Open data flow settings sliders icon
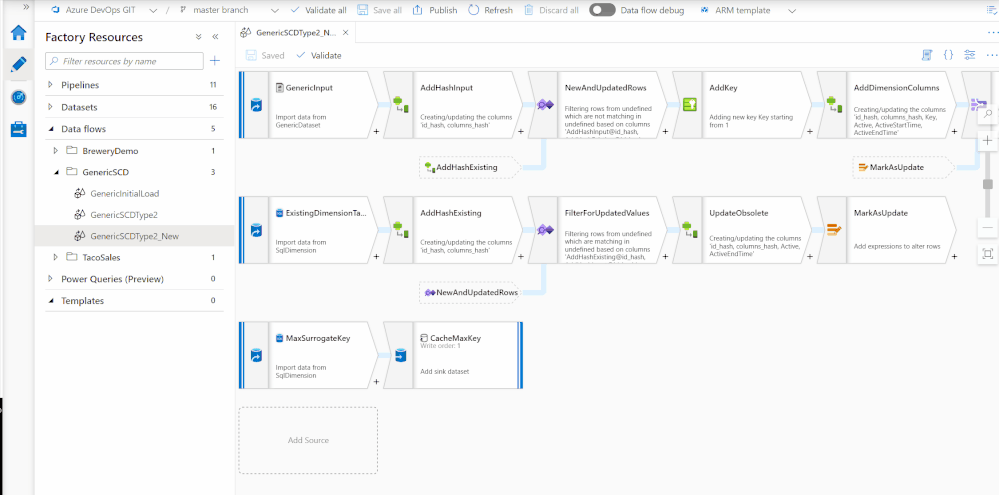The image size is (999, 495). click(x=970, y=55)
